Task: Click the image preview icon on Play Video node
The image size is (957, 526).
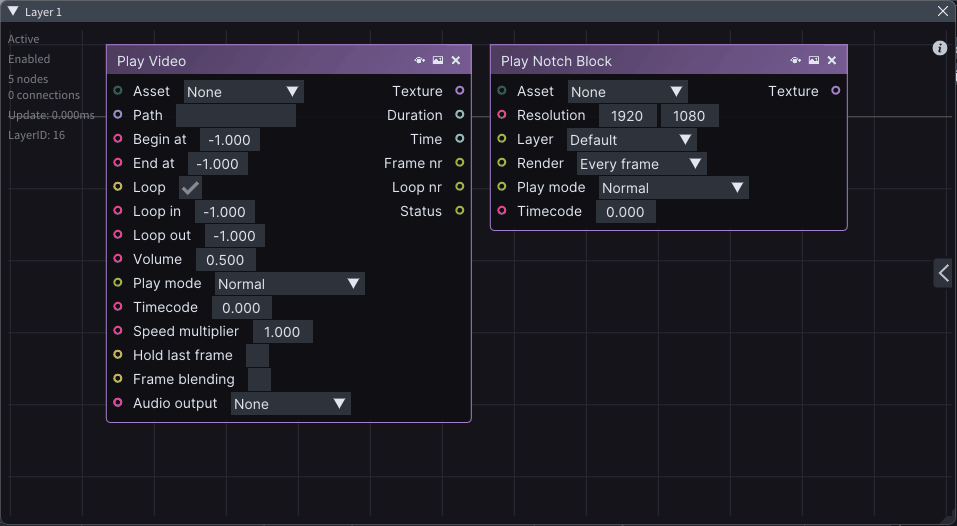Action: pyautogui.click(x=438, y=60)
